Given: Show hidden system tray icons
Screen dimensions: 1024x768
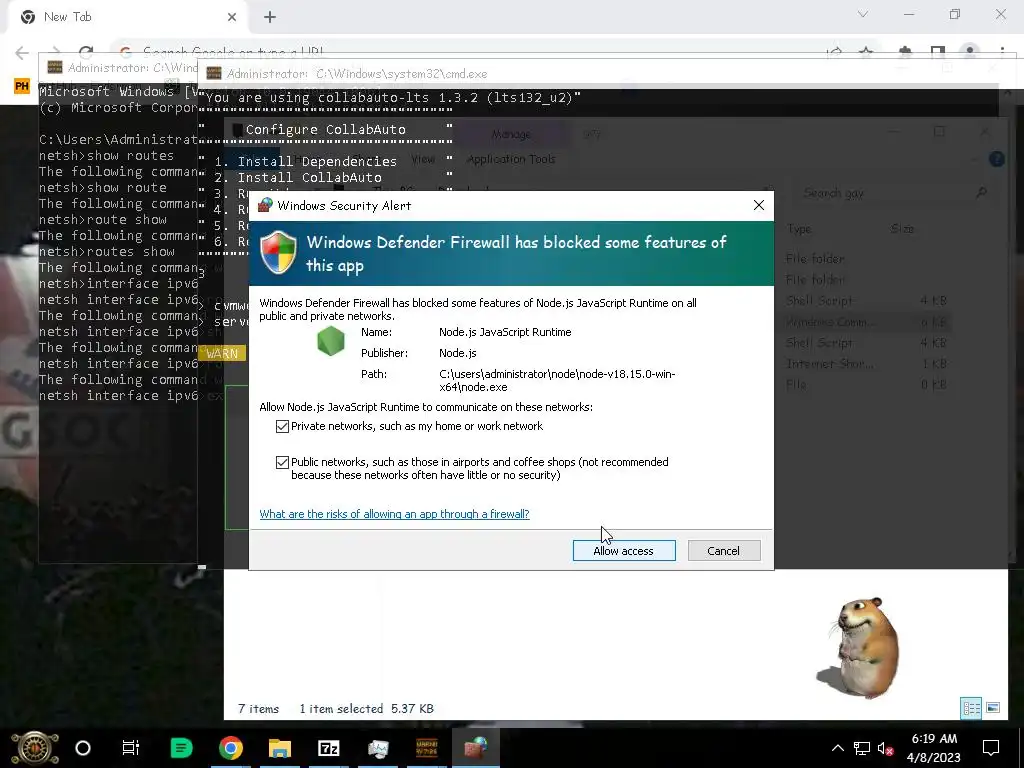Looking at the screenshot, I should [837, 748].
